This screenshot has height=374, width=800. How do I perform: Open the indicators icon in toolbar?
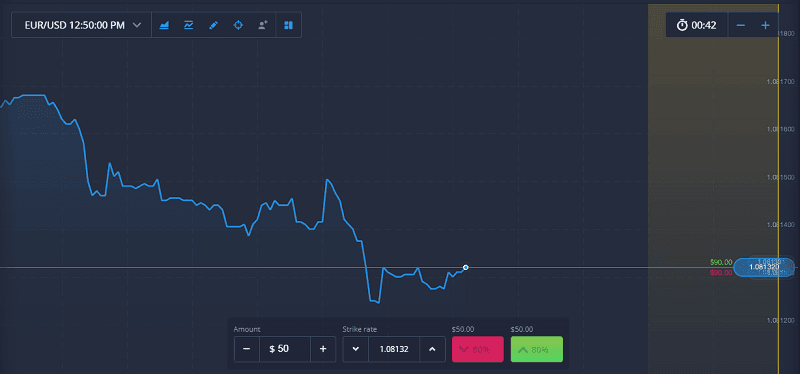(189, 25)
